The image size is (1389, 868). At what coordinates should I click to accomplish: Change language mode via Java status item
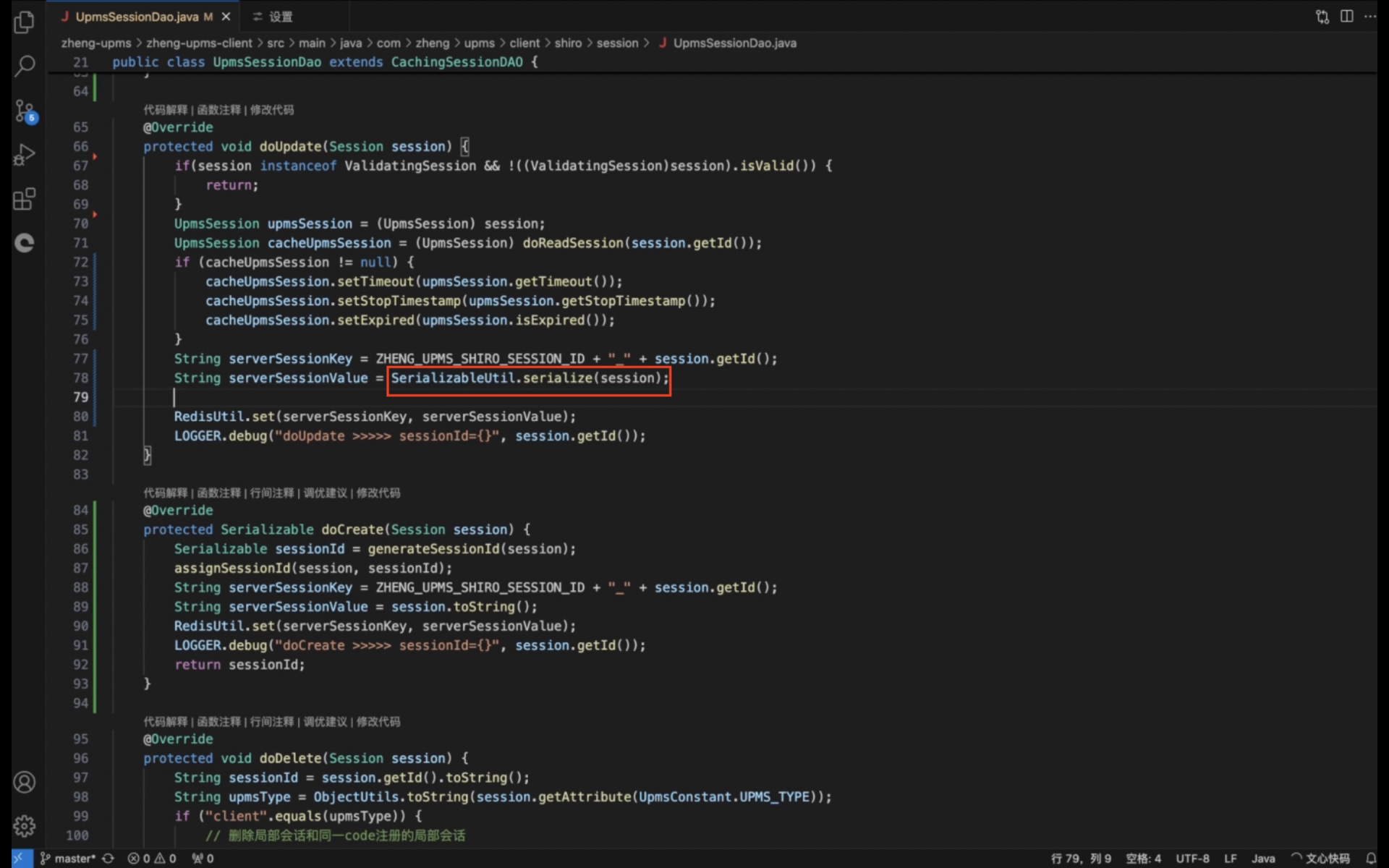pyautogui.click(x=1263, y=858)
